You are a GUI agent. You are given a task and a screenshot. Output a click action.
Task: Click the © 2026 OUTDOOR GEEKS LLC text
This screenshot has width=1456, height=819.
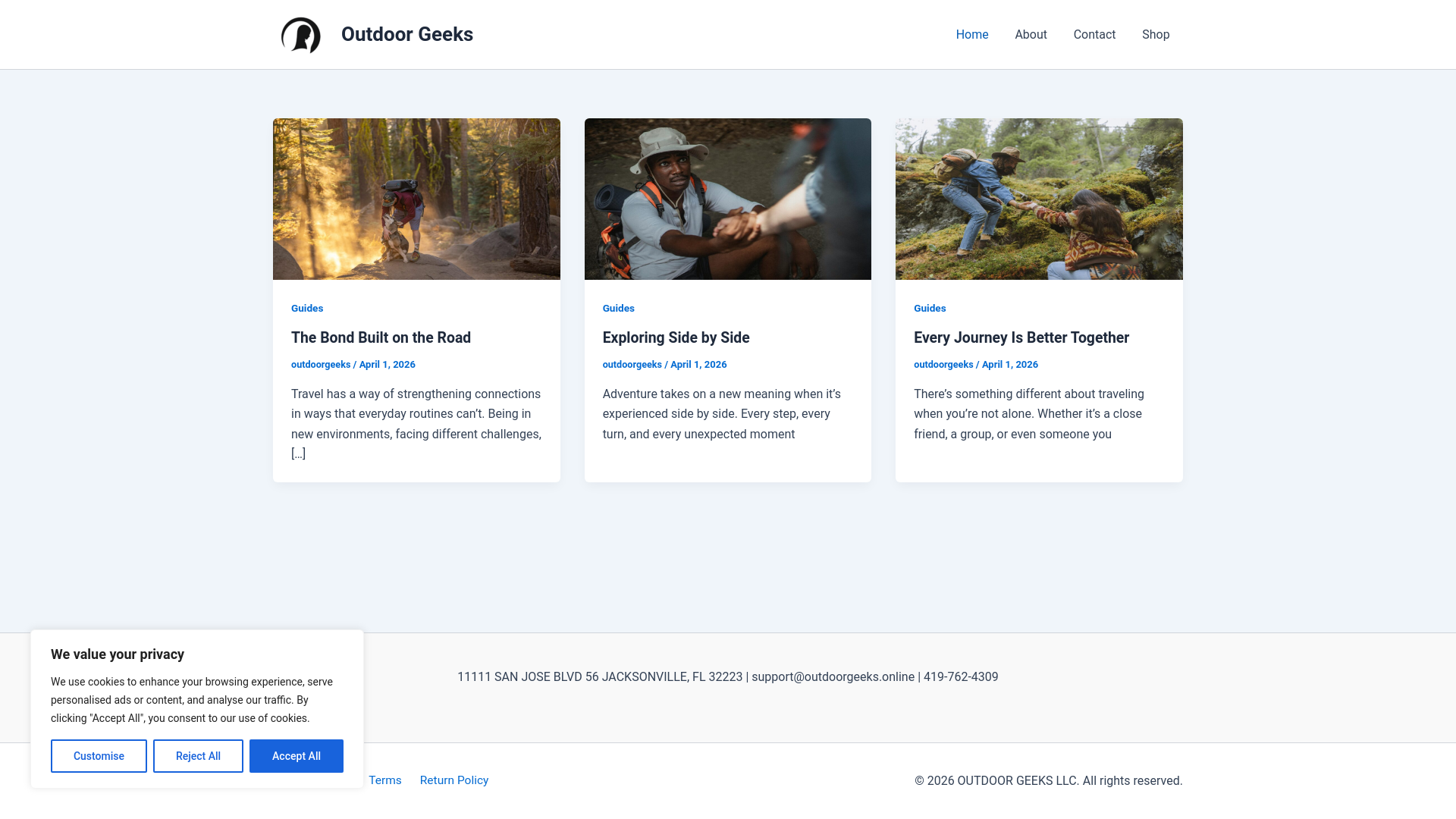tap(1049, 781)
